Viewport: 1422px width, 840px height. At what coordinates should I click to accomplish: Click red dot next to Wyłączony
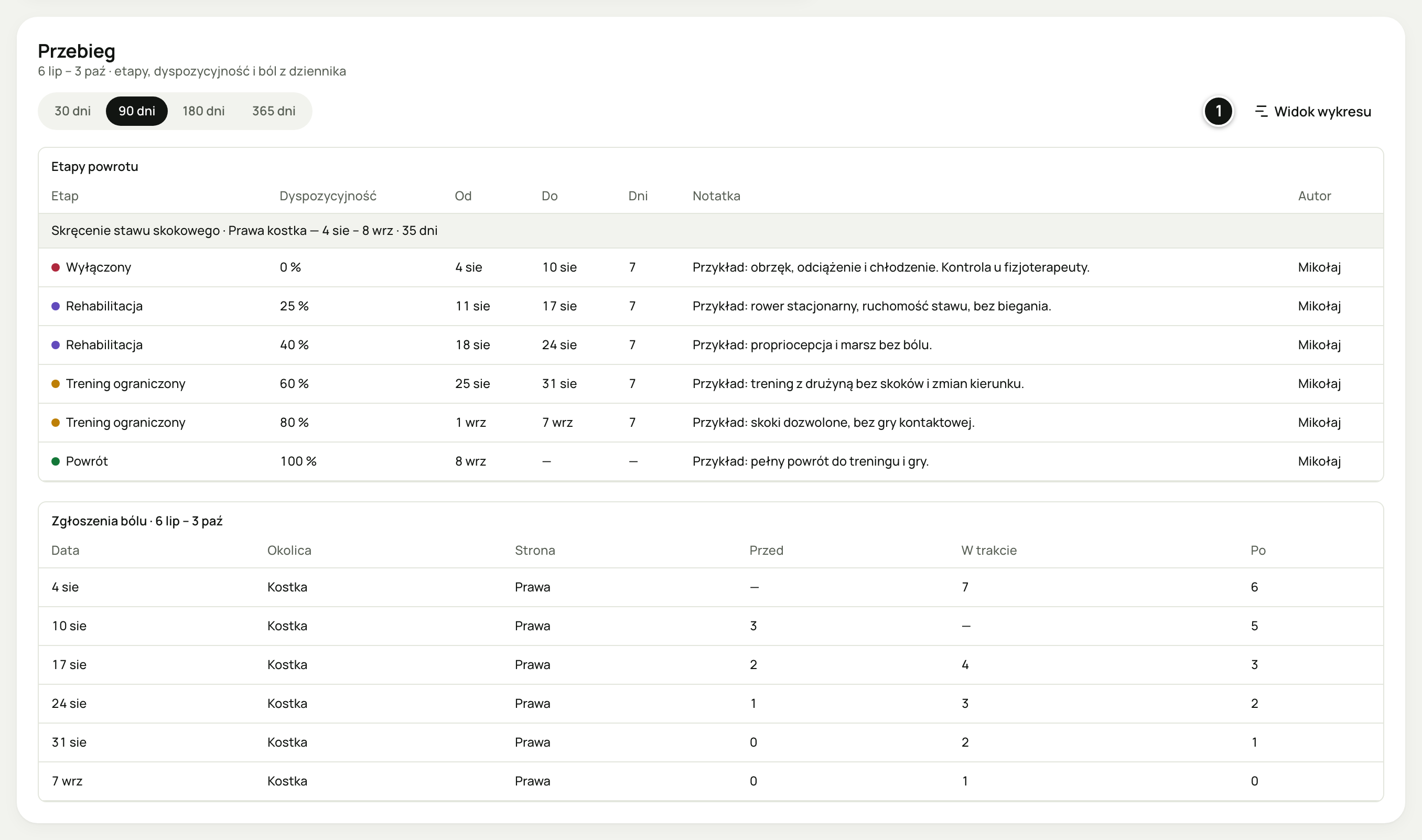tap(56, 267)
